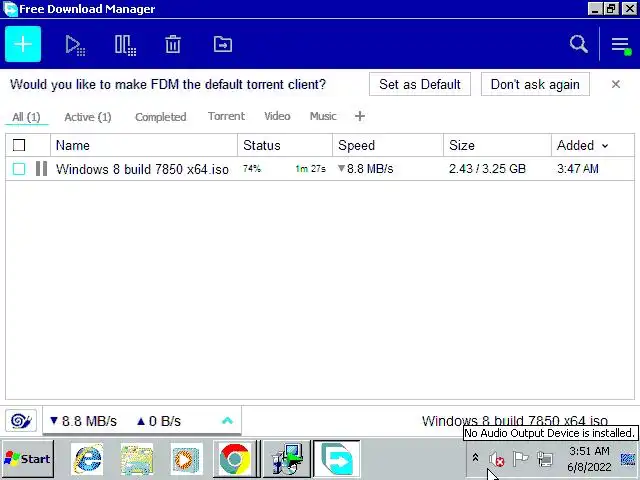Switch to the All (1) tab
The image size is (640, 480).
click(x=27, y=117)
